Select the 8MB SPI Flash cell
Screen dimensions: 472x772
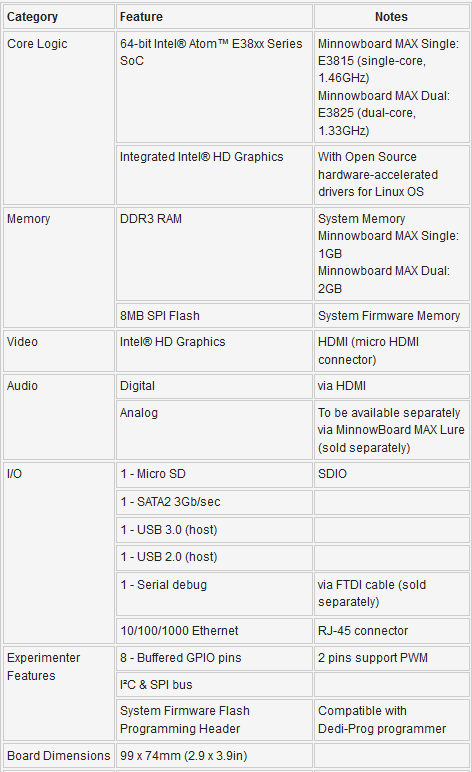point(214,316)
